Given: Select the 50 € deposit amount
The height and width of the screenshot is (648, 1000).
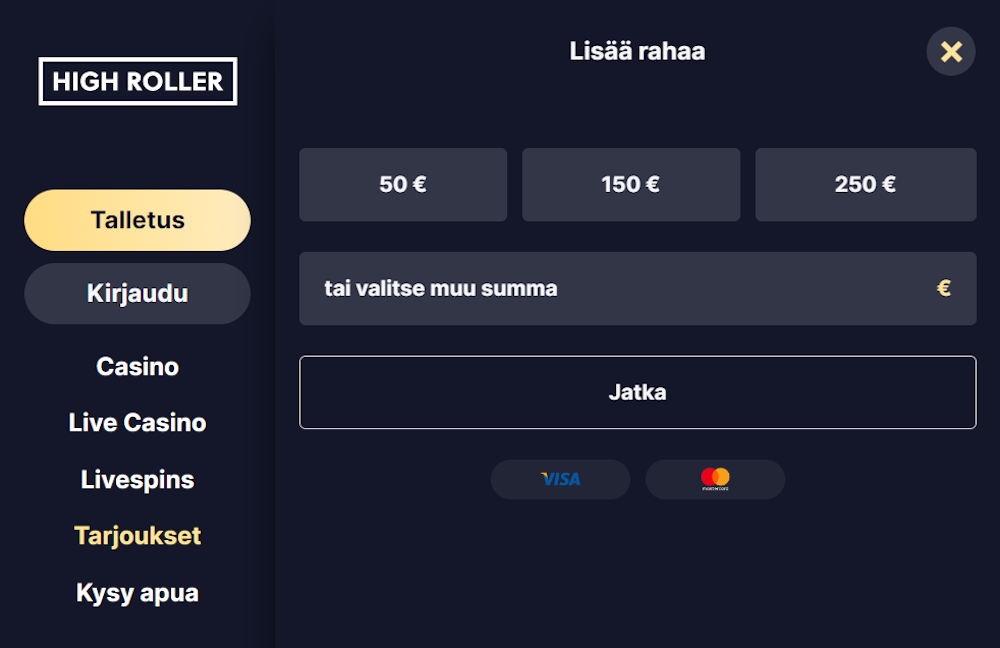Looking at the screenshot, I should point(402,184).
